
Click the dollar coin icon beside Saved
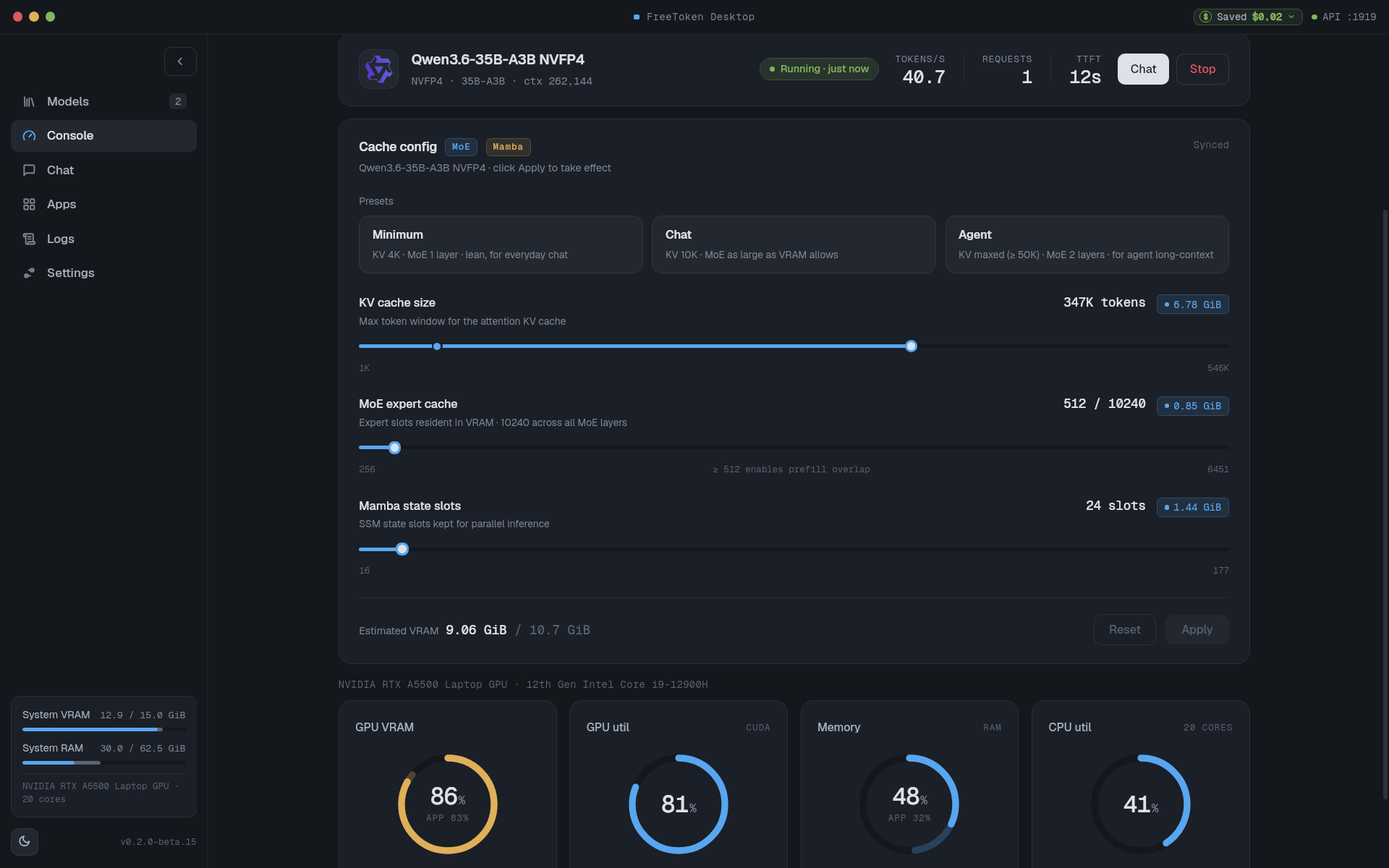pos(1205,17)
